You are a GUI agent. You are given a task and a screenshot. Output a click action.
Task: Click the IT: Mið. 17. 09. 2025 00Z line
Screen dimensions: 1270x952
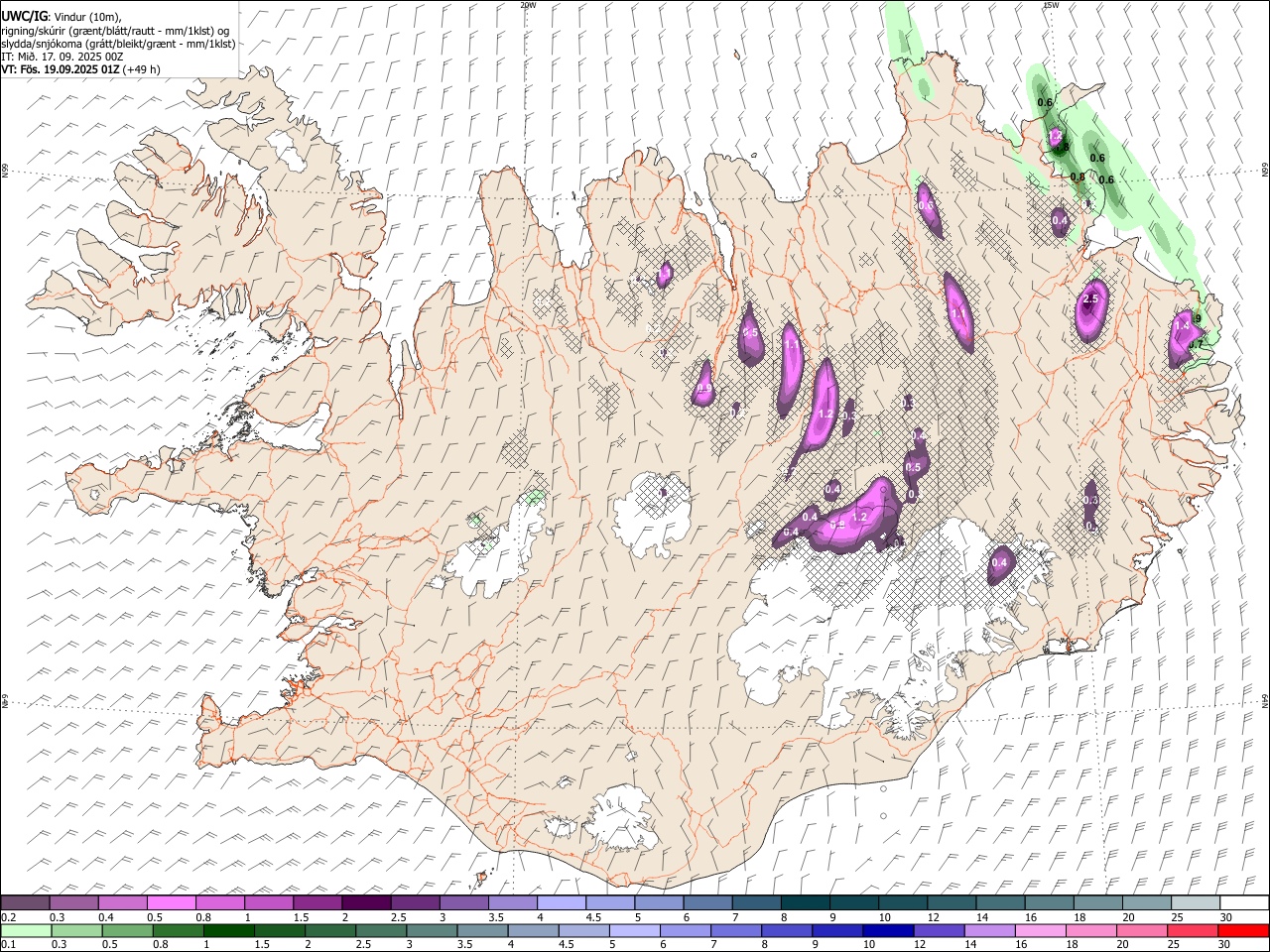pos(62,57)
